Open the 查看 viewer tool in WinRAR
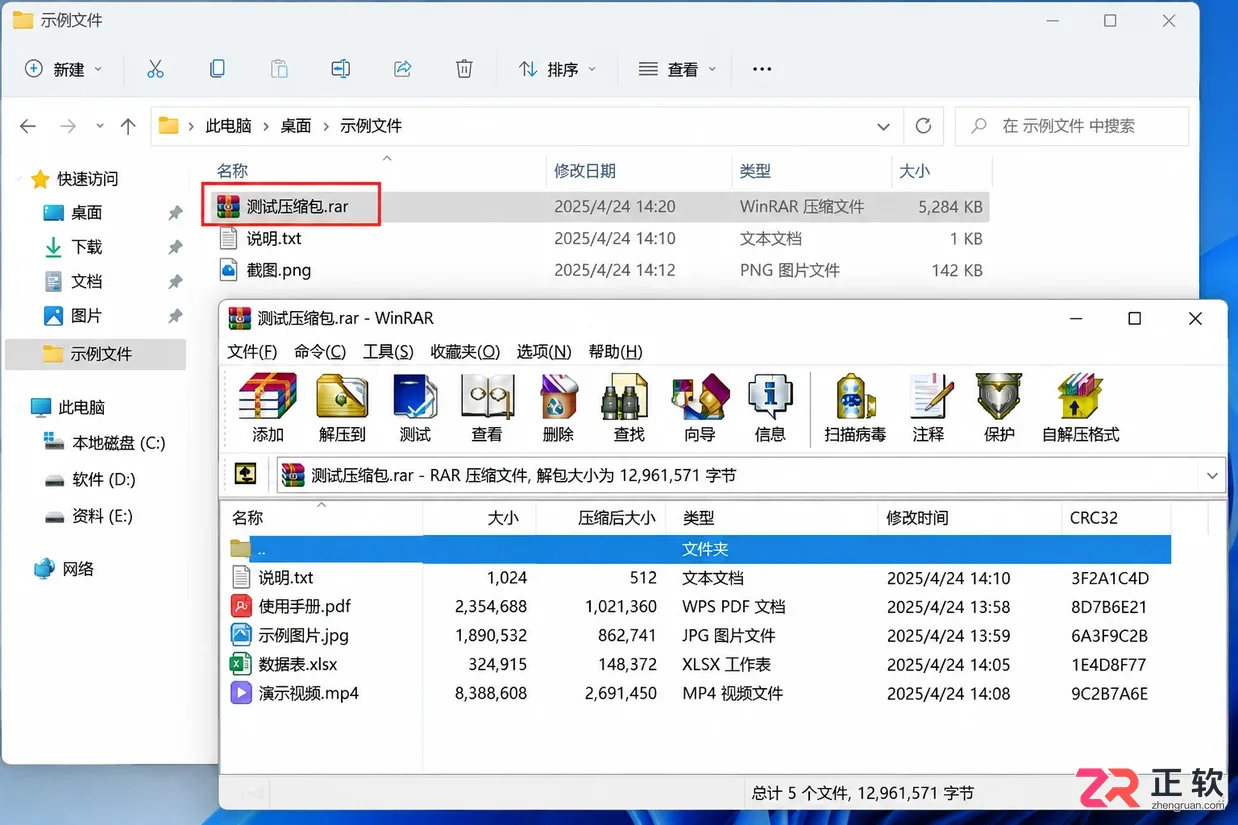The image size is (1238, 825). tap(487, 407)
